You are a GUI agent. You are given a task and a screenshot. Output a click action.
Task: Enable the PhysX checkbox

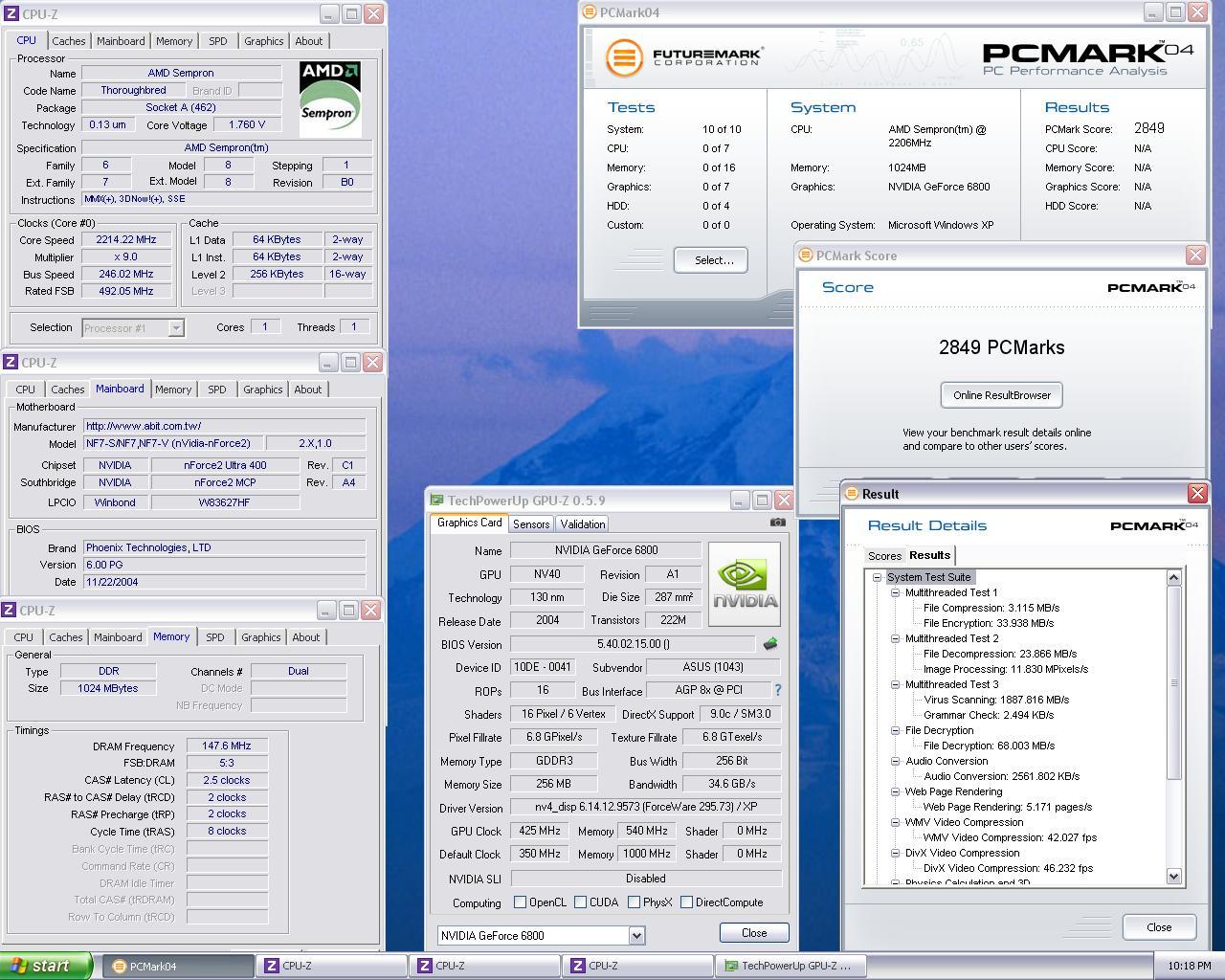[x=634, y=902]
